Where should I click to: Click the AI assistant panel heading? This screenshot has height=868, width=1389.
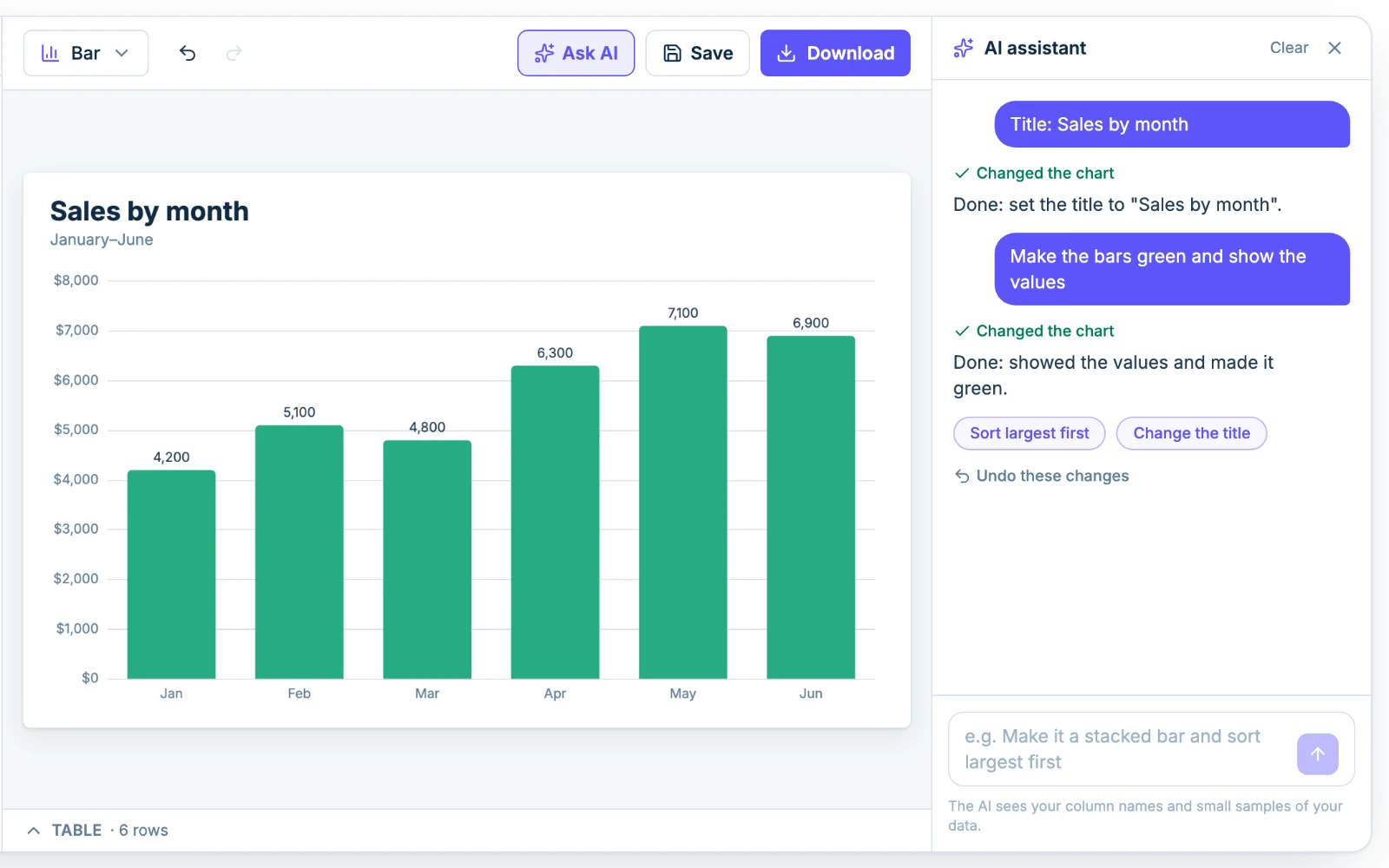1035,48
